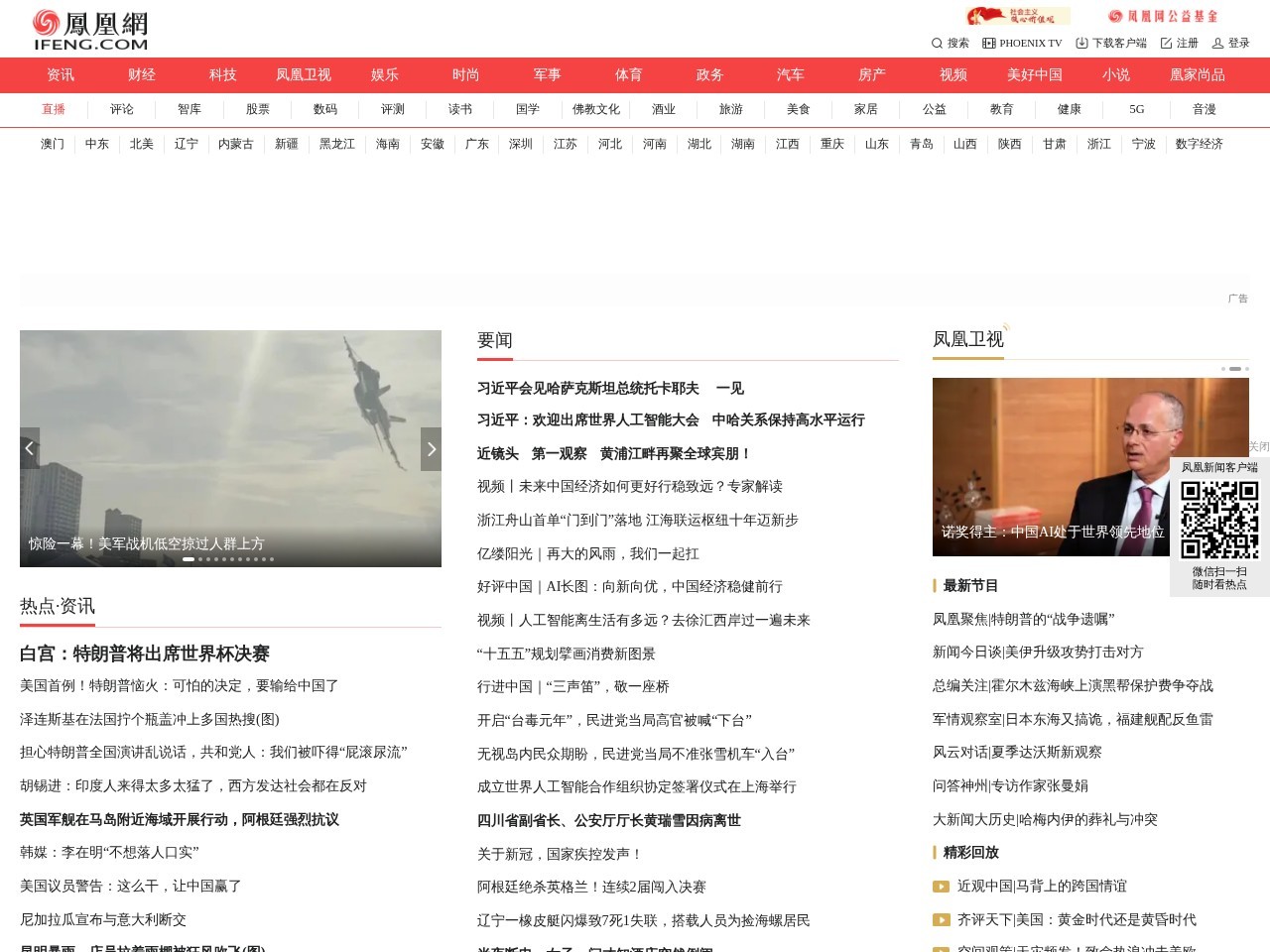Select the 5G sub-navigation item
This screenshot has width=1270, height=952.
pos(1137,109)
